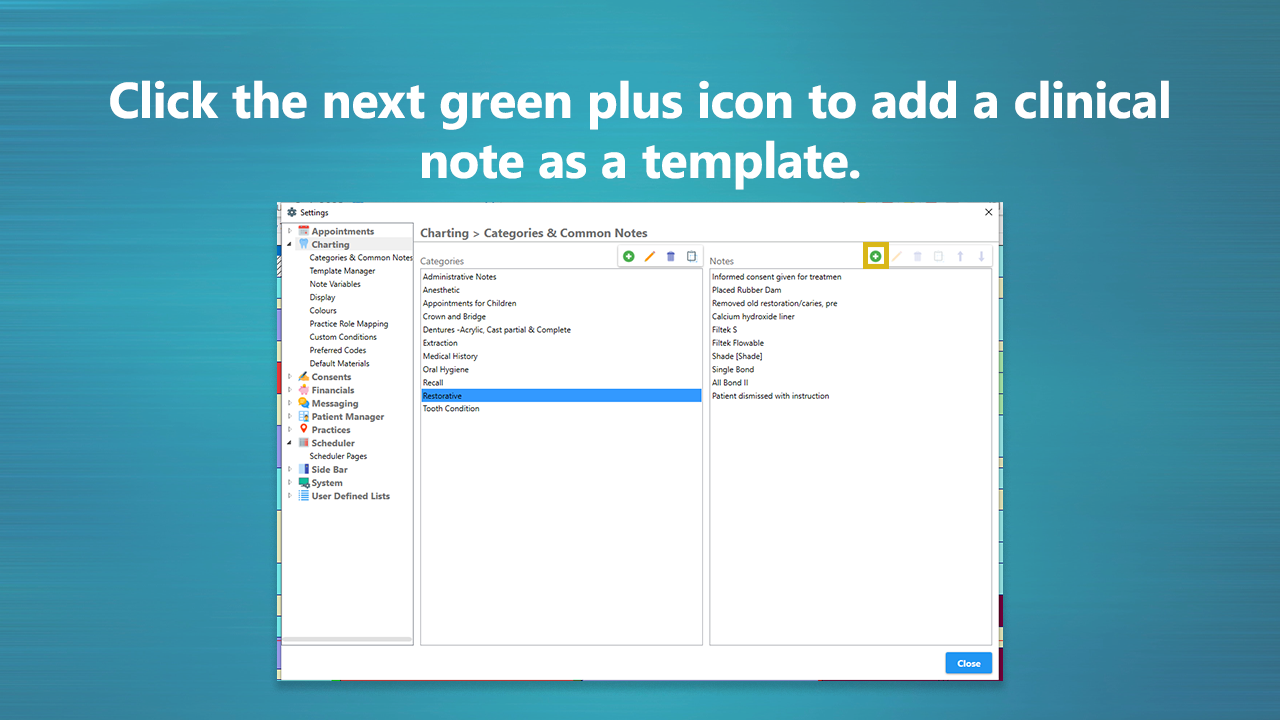Click the move-note-down arrow icon
This screenshot has height=720, width=1280.
coord(980,256)
